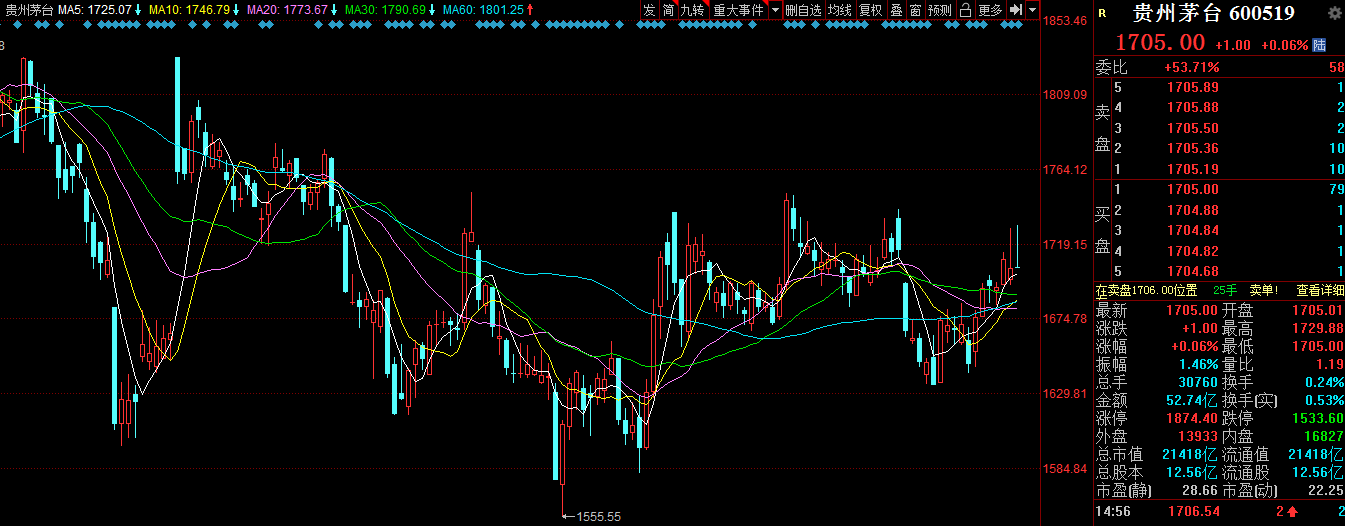The image size is (1345, 526).
Task: Click the 跌停 value 1533.60
Action: click(x=1317, y=418)
